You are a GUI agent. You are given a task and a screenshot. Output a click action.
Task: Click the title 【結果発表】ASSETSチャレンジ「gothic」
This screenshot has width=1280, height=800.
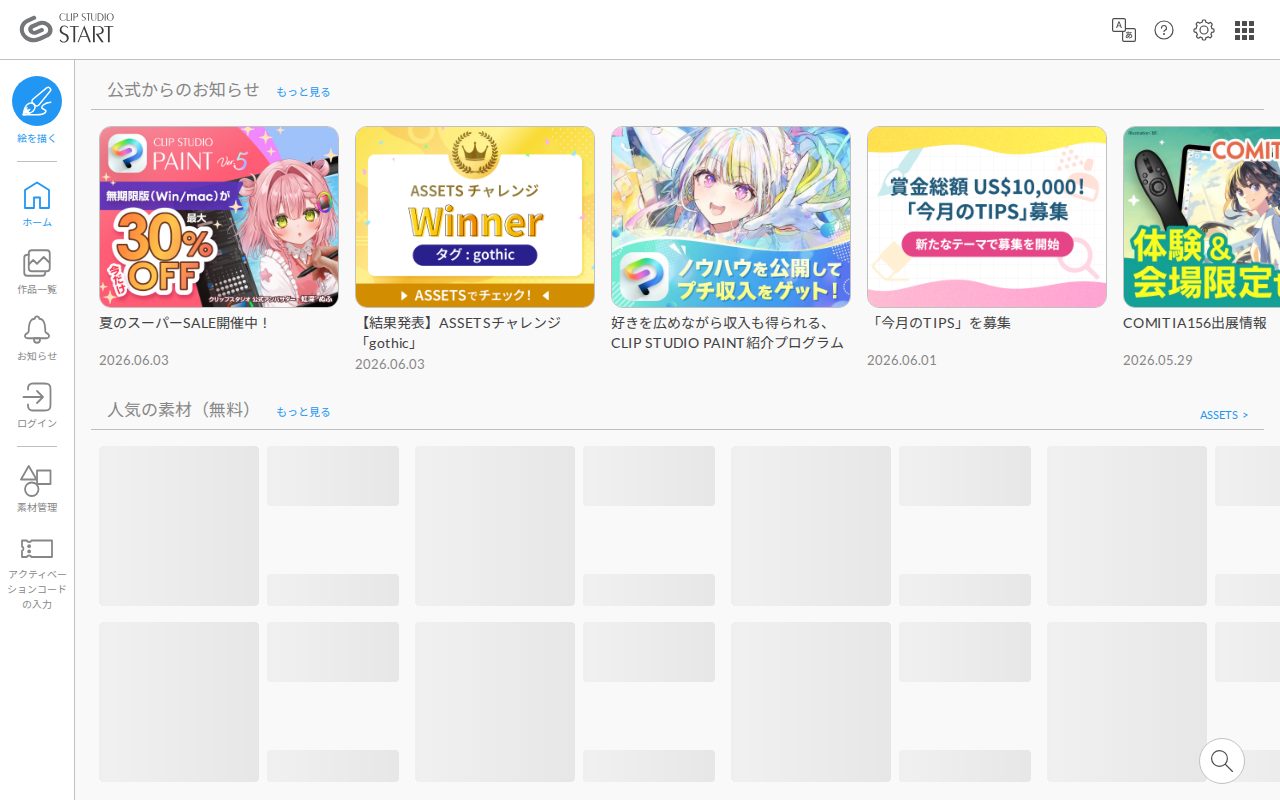[458, 333]
